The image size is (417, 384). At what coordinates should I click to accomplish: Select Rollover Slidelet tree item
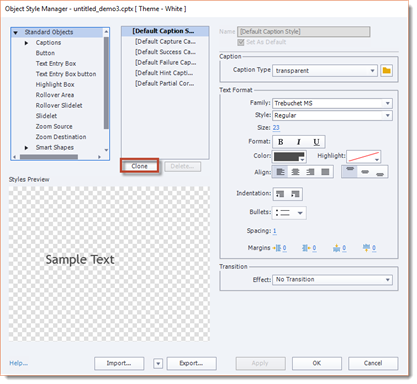59,106
